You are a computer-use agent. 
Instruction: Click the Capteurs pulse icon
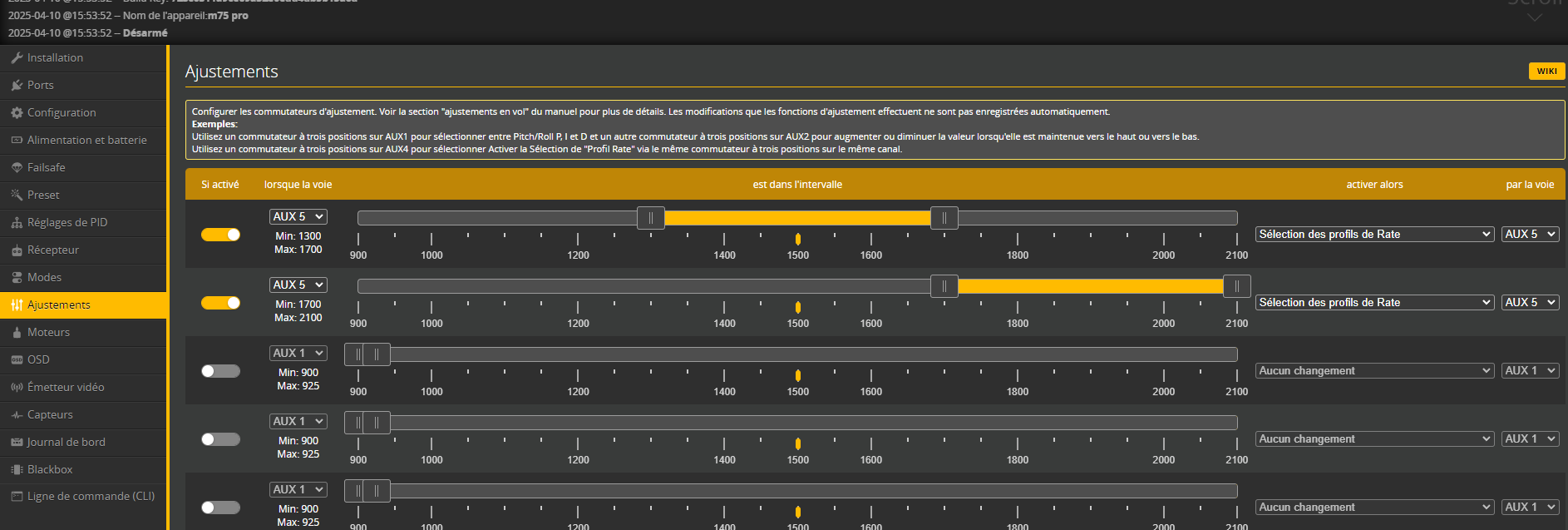[17, 415]
